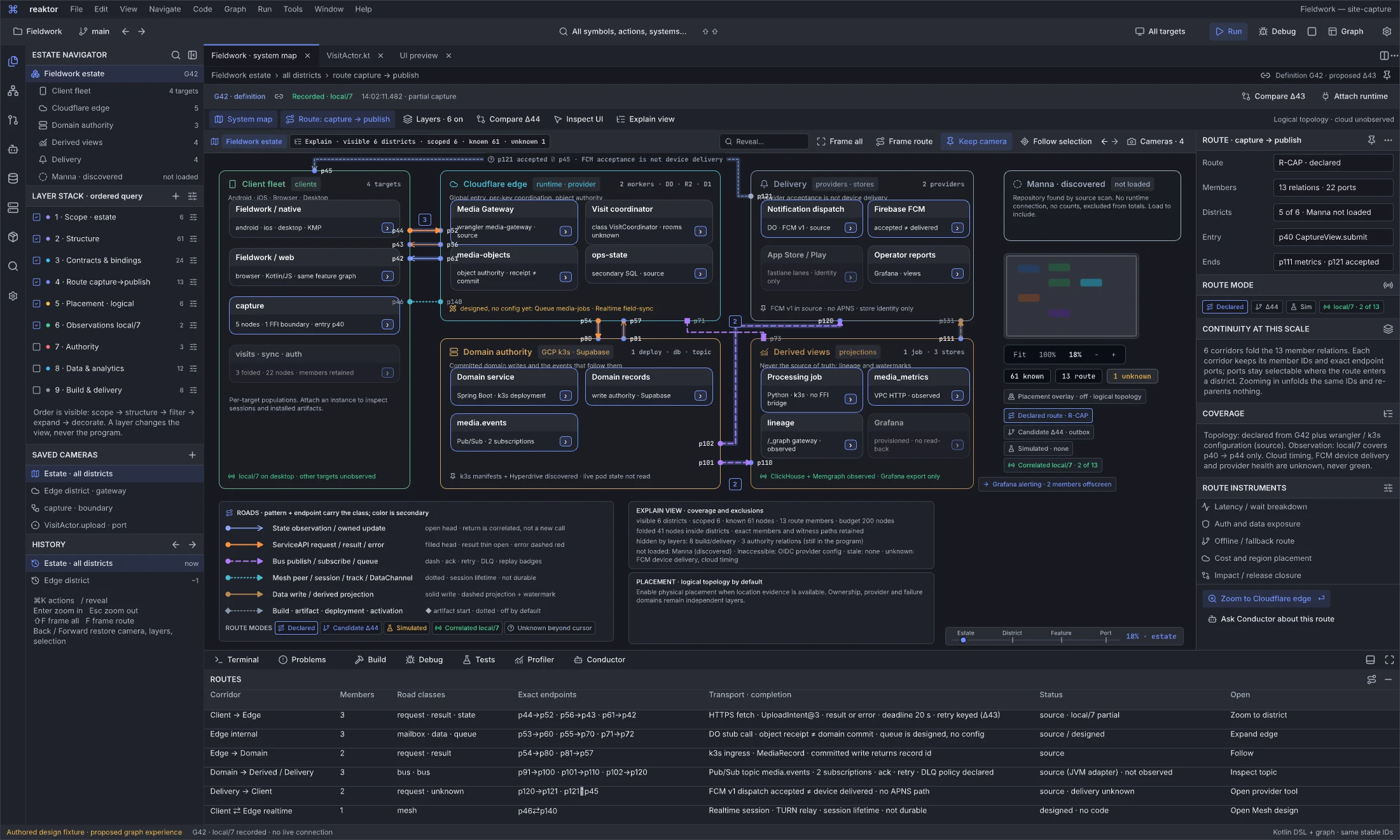The height and width of the screenshot is (840, 1400).
Task: Pin the Route capture publish inspector
Action: [1371, 140]
